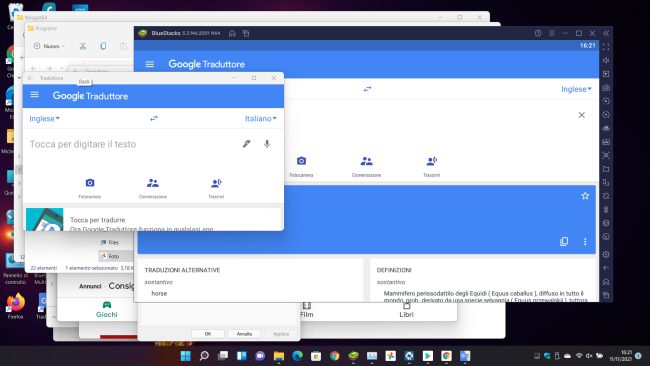The height and width of the screenshot is (366, 650).
Task: Click 'DEFINIZIONI' heading
Action: 394,270
